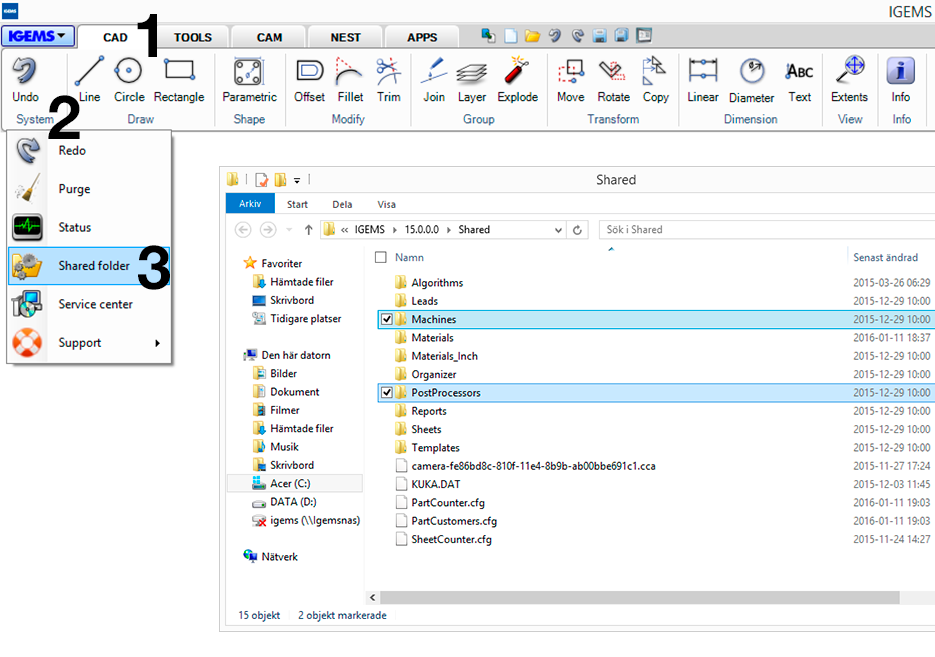Image resolution: width=935 pixels, height=657 pixels.
Task: Click the Up arrow in Explorer navigation
Action: point(308,230)
